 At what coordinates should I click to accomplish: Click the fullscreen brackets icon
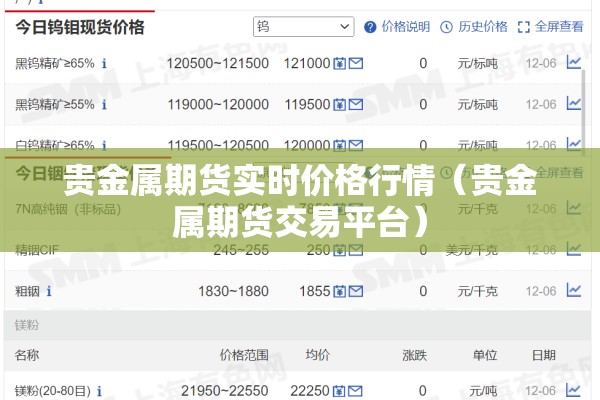523,27
